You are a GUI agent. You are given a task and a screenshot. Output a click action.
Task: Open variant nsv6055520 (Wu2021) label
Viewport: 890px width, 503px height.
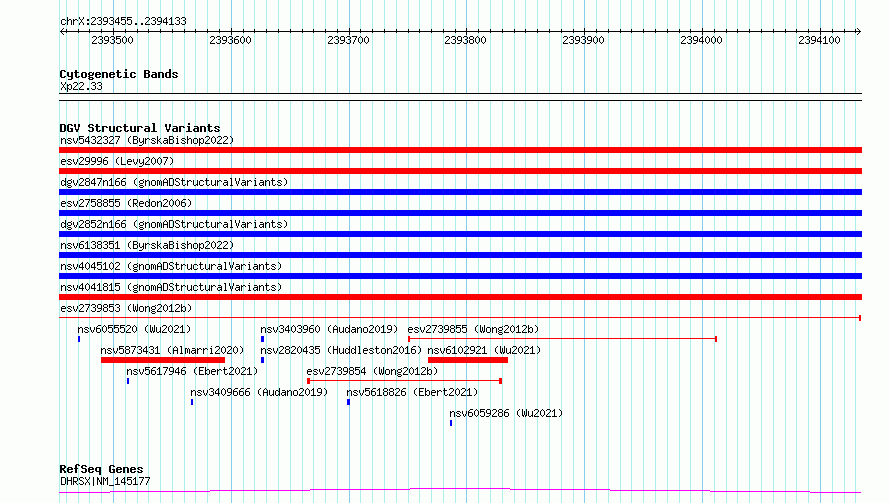pyautogui.click(x=135, y=329)
